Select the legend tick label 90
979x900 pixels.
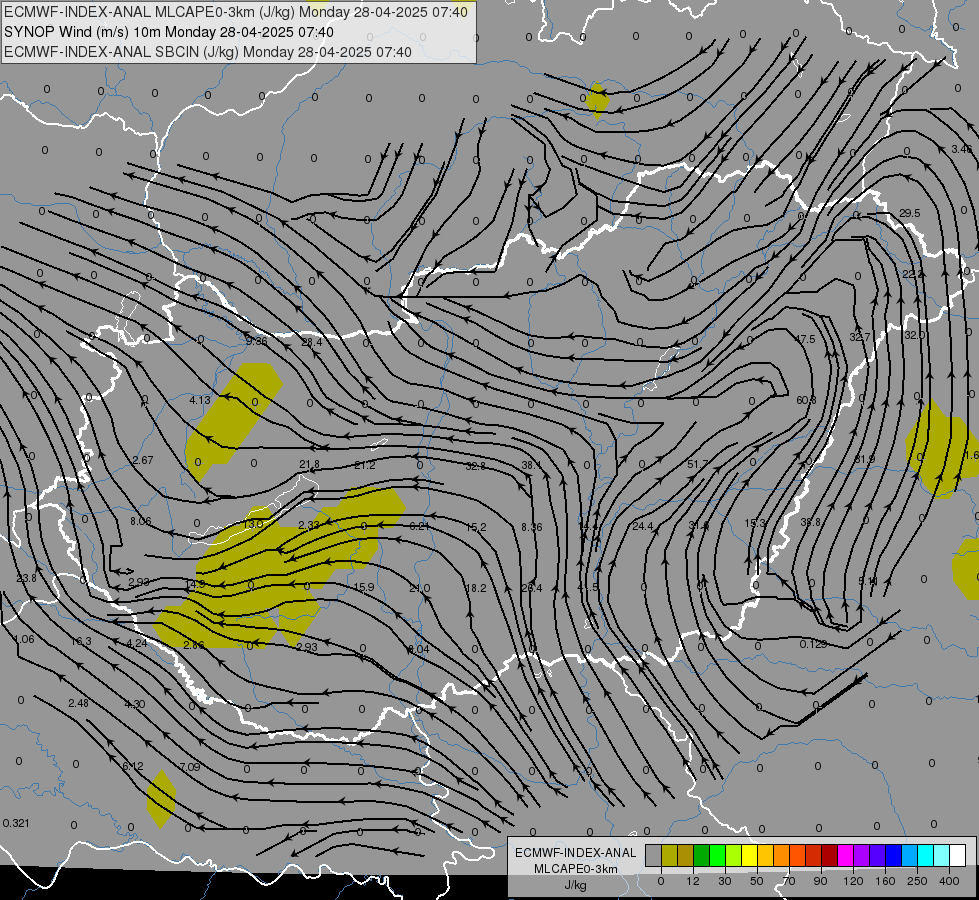tap(820, 881)
